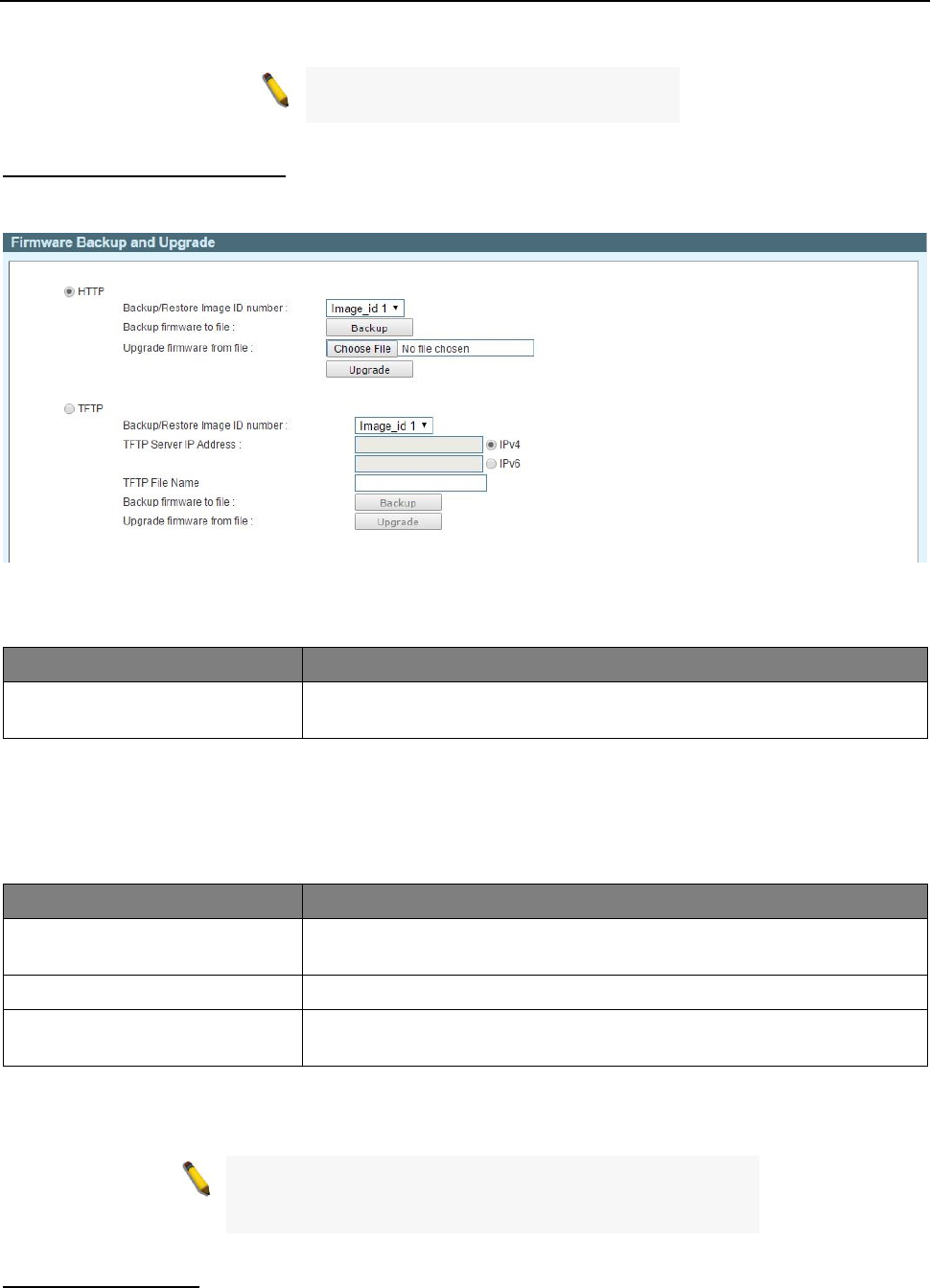Choose the IPv4 radio option
Screen dimensions: 930x1288
[x=492, y=445]
